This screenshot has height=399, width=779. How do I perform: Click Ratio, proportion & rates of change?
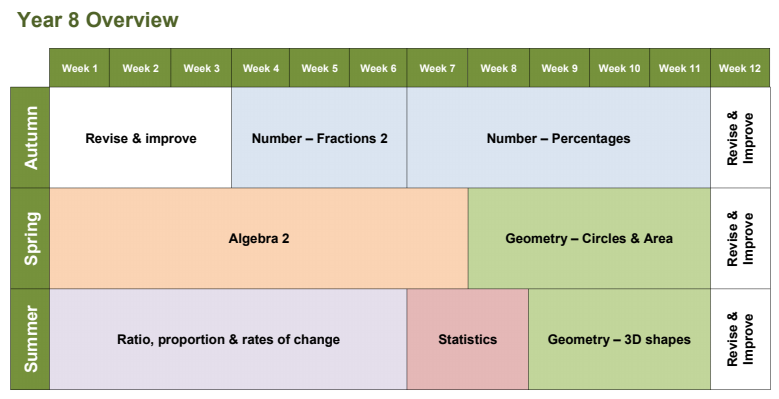click(228, 339)
